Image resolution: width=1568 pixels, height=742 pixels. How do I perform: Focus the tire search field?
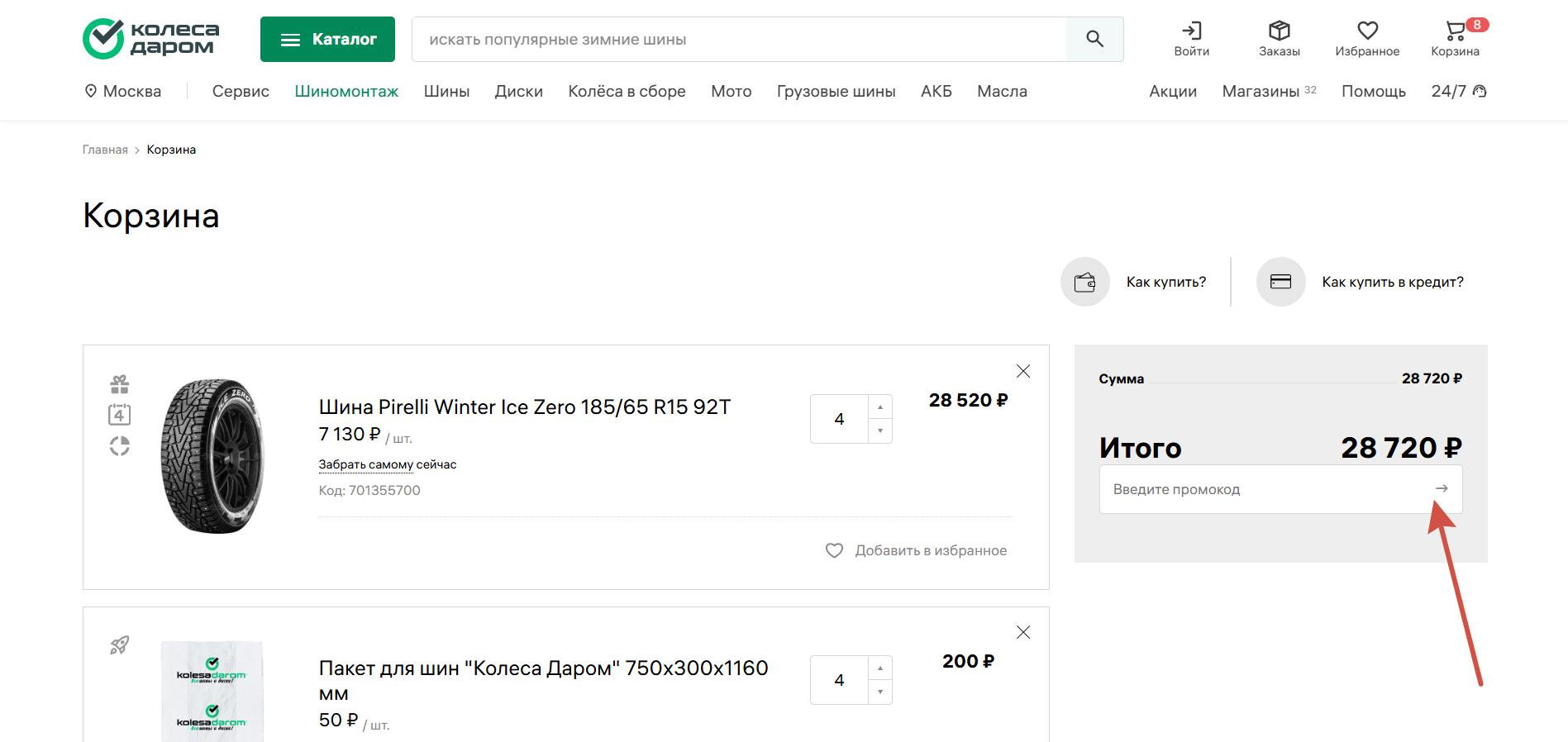(739, 39)
